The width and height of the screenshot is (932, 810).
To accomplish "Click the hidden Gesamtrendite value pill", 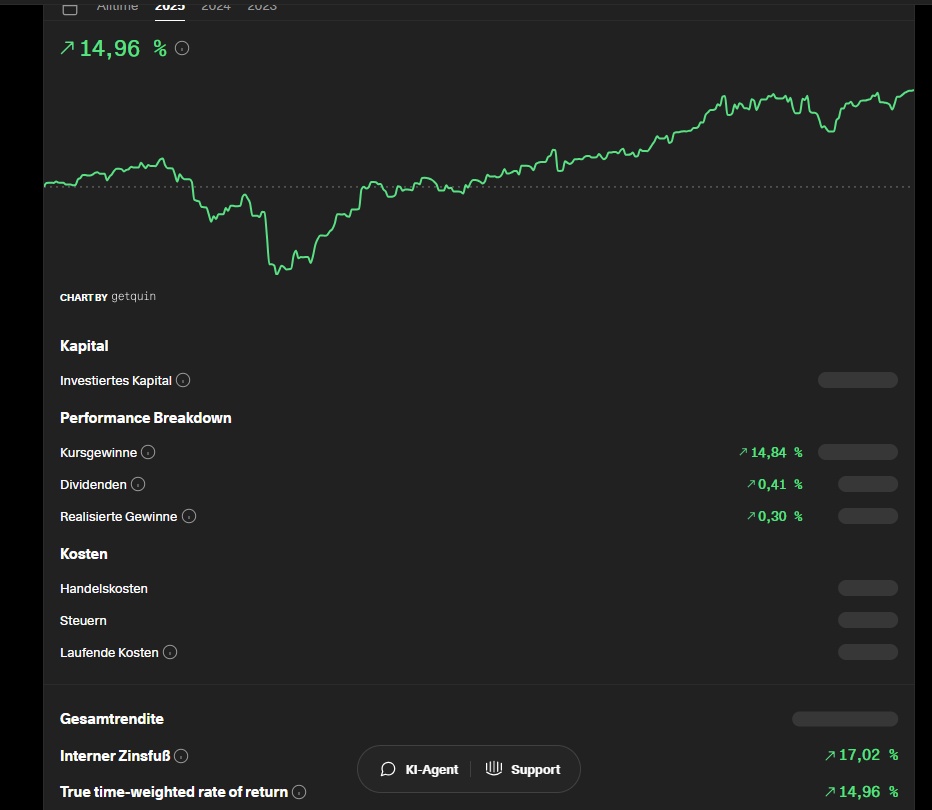I will [x=844, y=719].
